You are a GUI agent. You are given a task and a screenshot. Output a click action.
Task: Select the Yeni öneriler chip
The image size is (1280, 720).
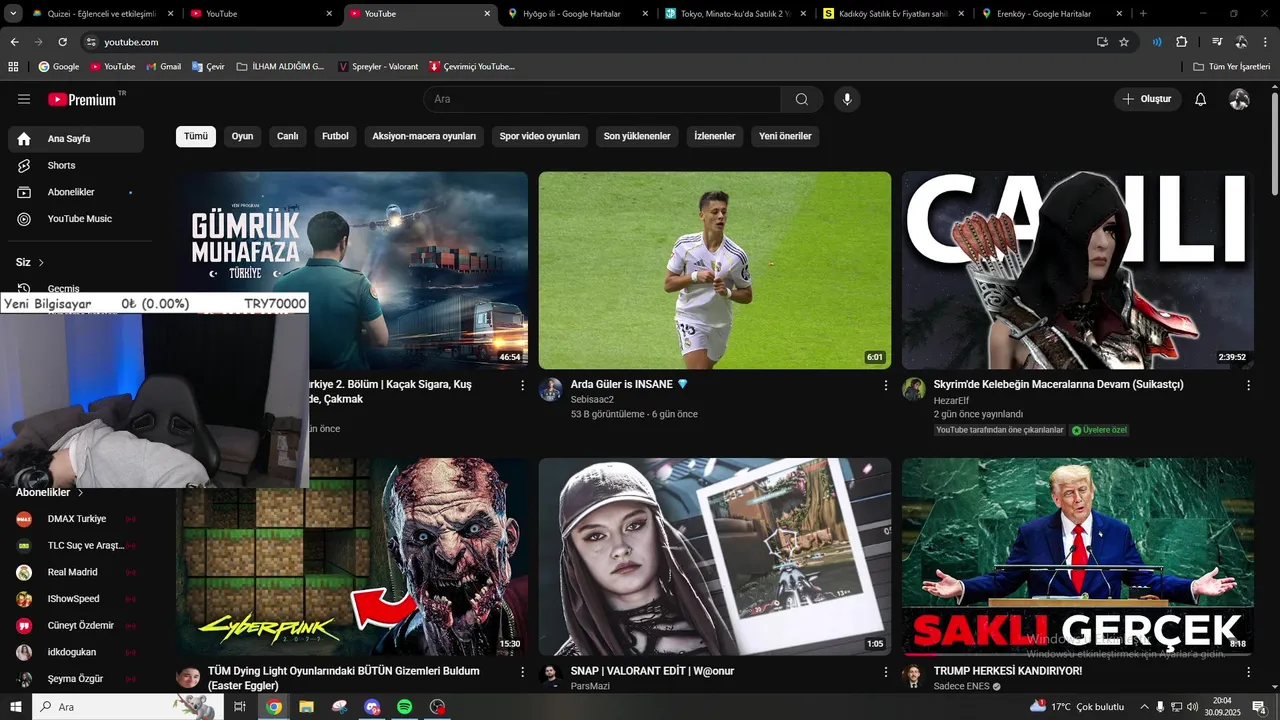[x=785, y=136]
